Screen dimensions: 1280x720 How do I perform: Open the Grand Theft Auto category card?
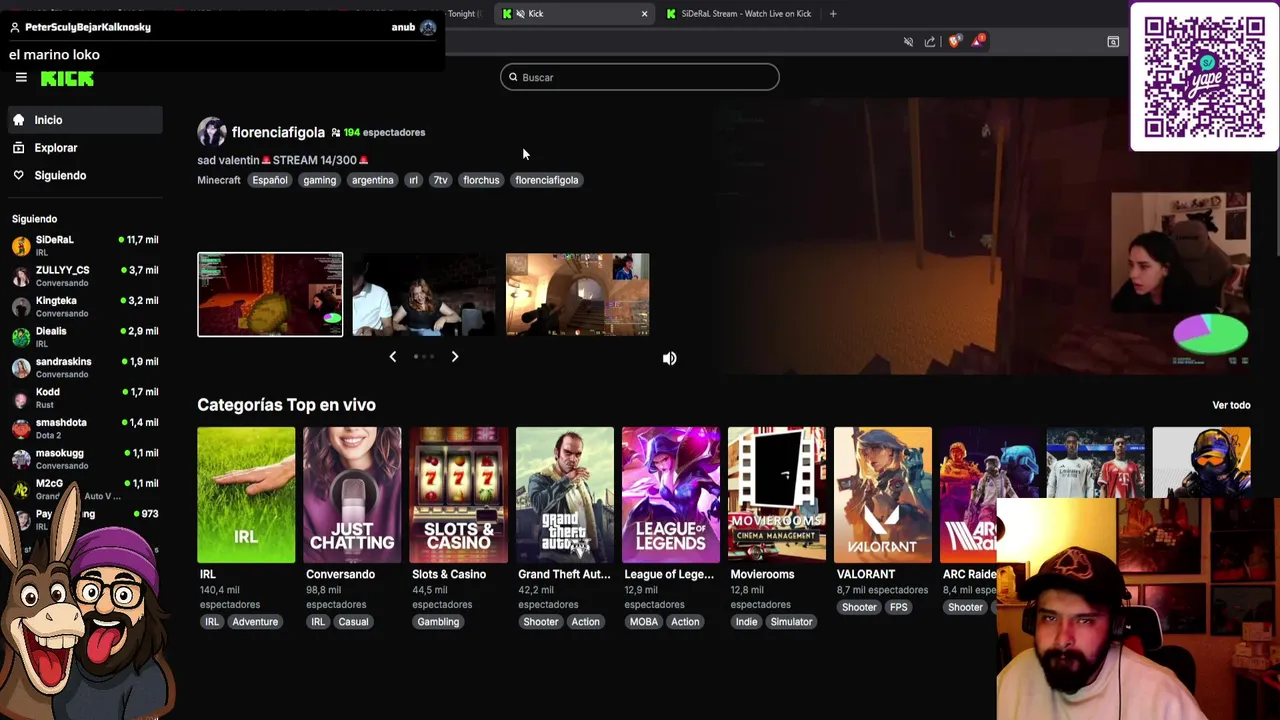pos(564,495)
